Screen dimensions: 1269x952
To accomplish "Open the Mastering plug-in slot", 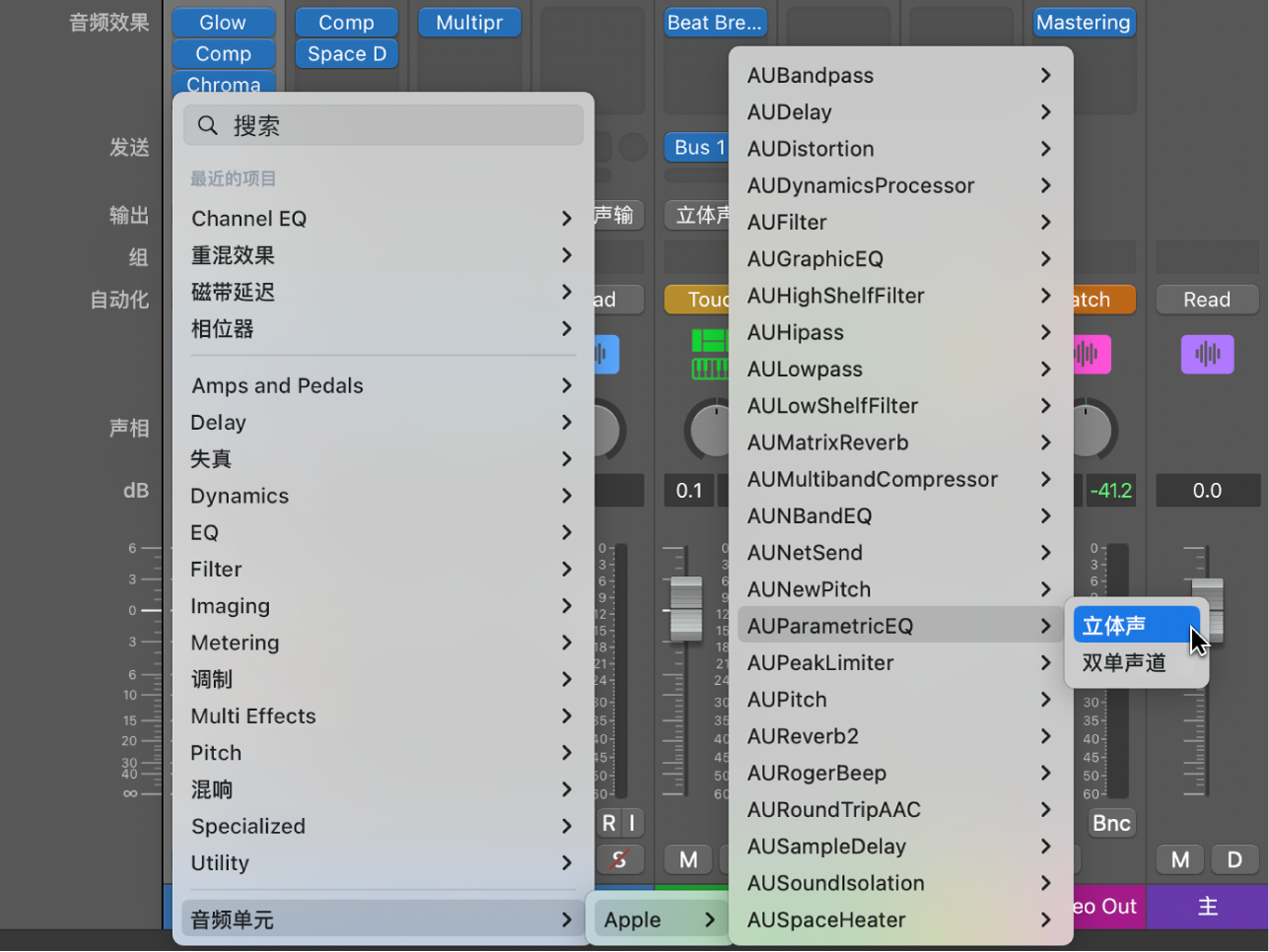I will [1083, 23].
